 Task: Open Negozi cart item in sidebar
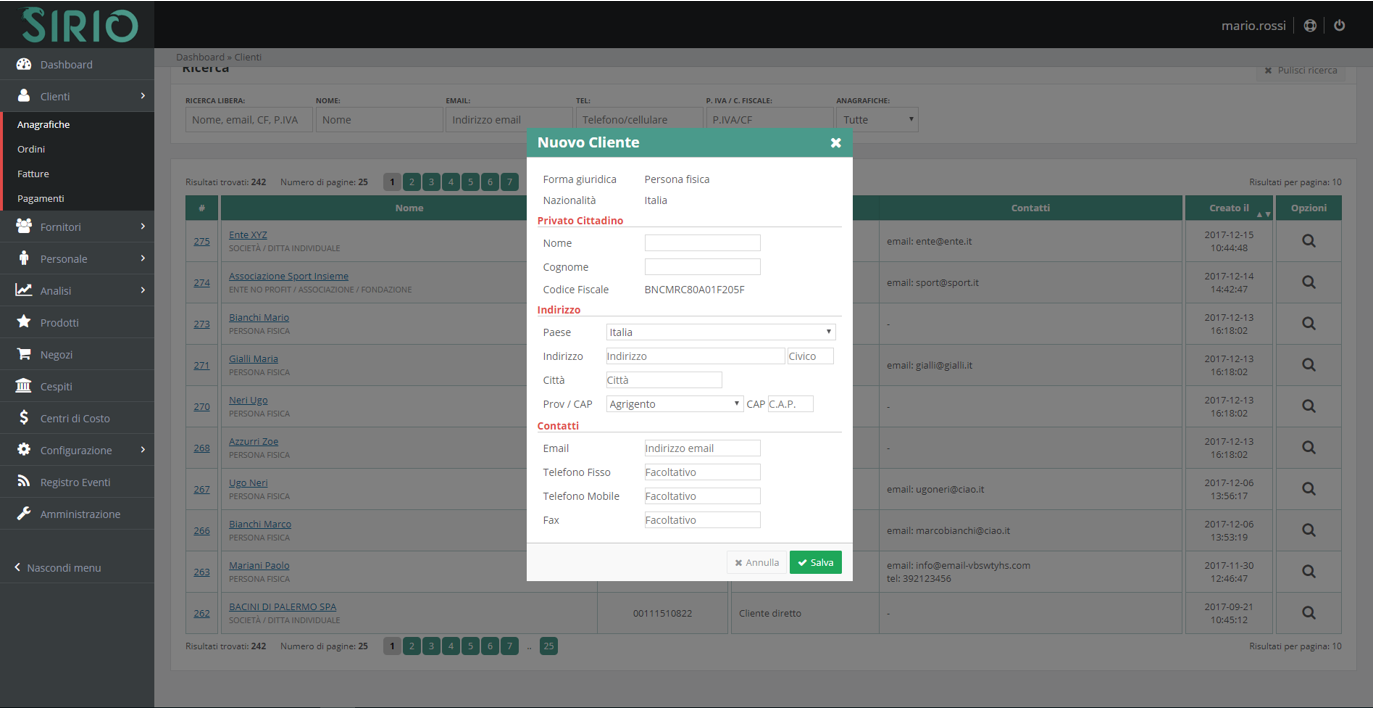[x=56, y=355]
